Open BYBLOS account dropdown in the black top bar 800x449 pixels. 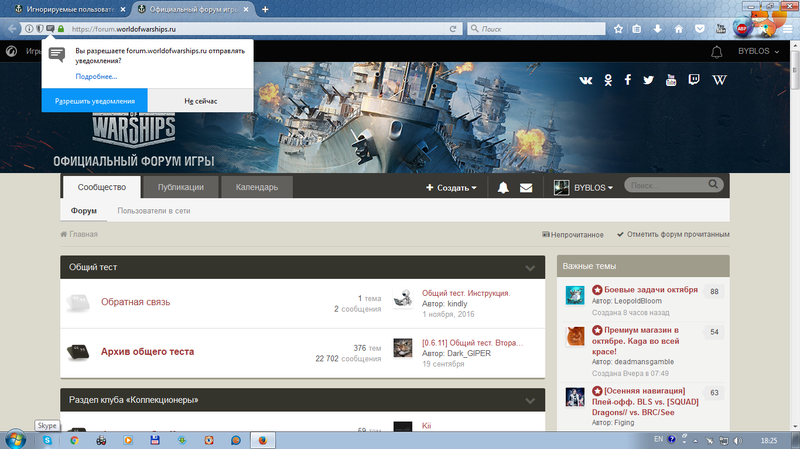pyautogui.click(x=759, y=51)
